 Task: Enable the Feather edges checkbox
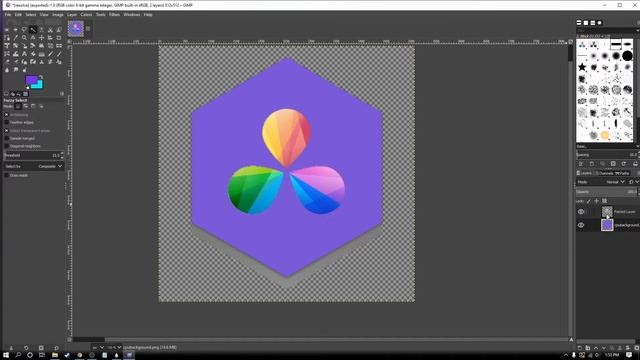[x=7, y=122]
